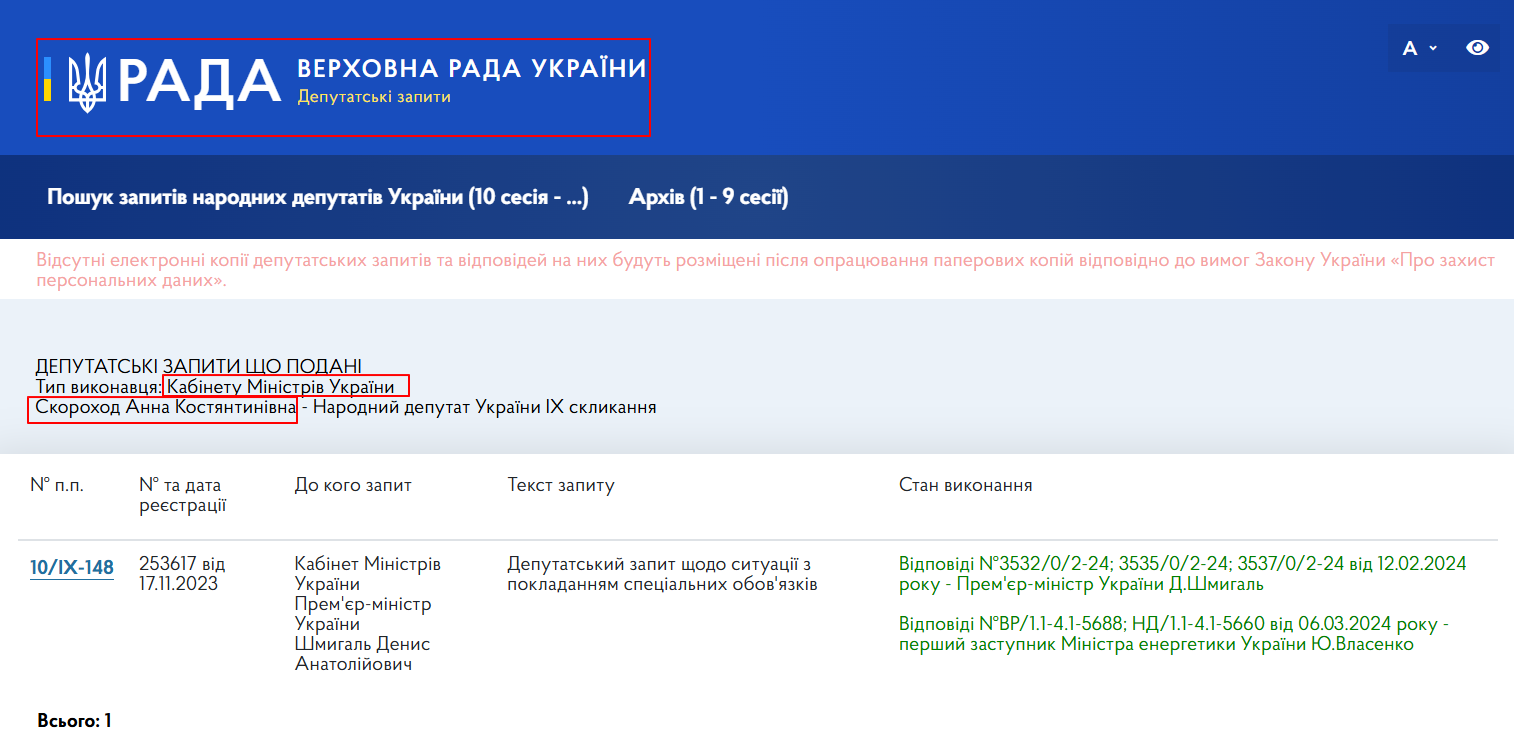Click the large 'РАДА' wordmark
The height and width of the screenshot is (742, 1514).
pyautogui.click(x=200, y=82)
